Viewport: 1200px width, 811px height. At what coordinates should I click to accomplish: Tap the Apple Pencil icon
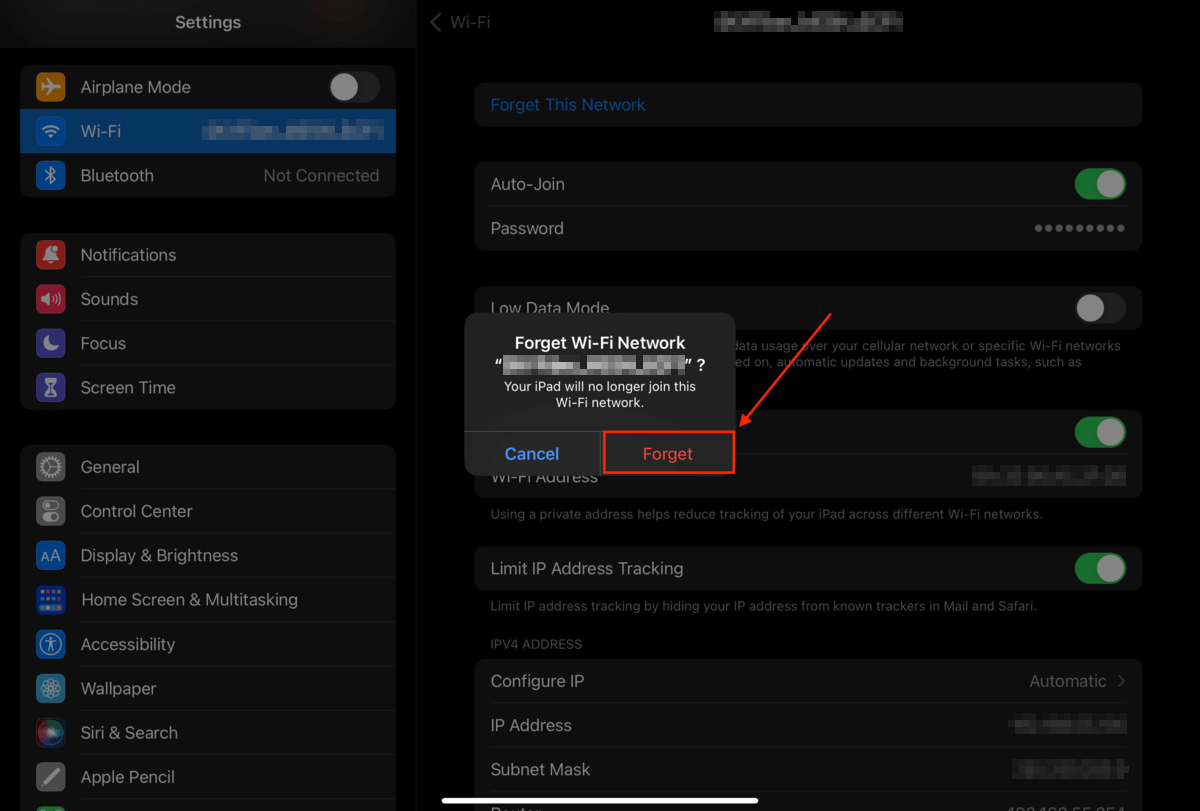point(51,776)
